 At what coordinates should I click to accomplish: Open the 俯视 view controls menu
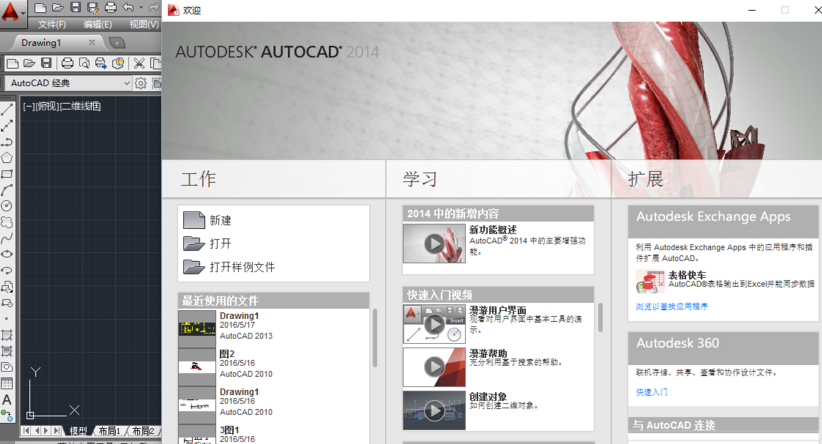46,106
